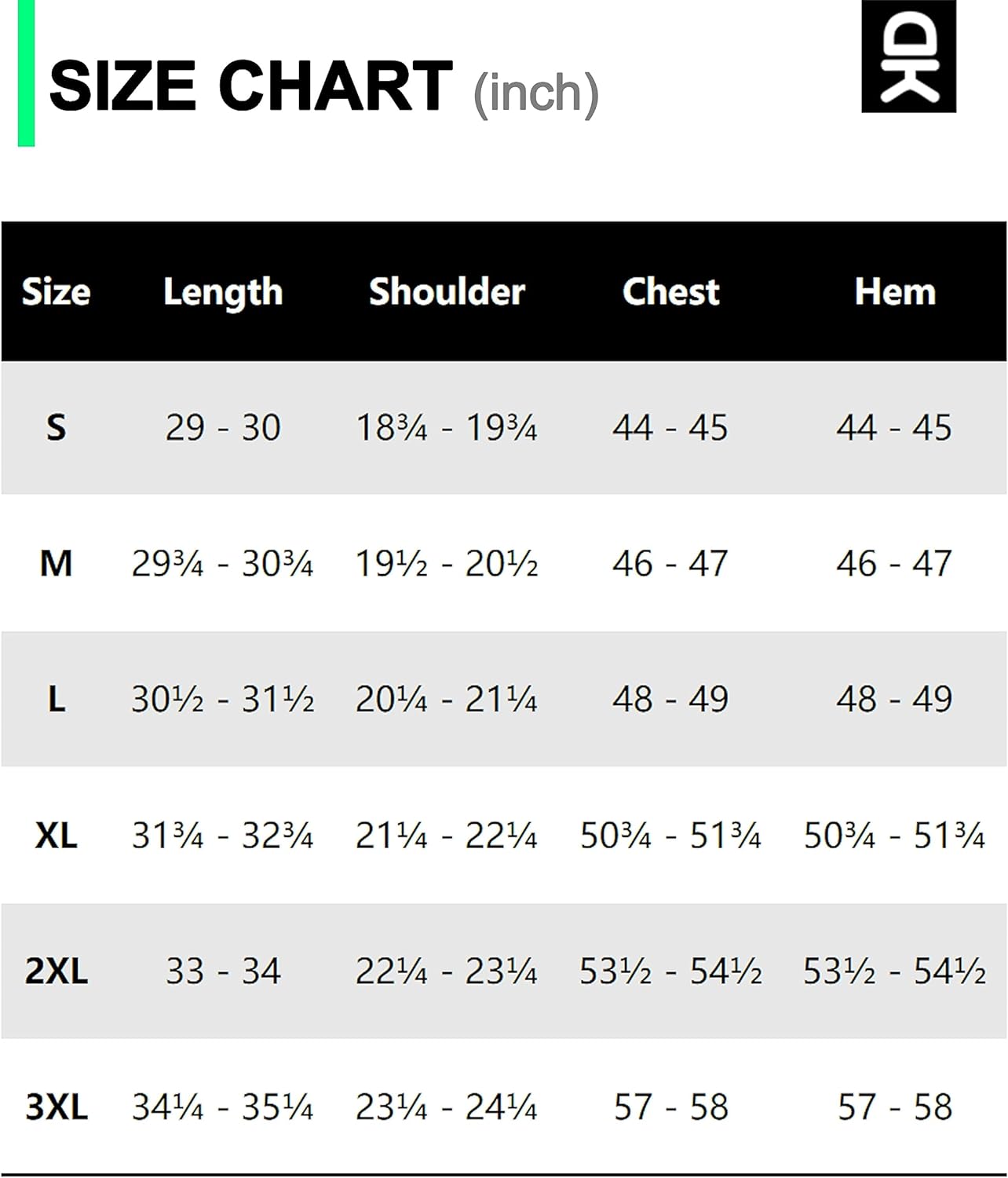The height and width of the screenshot is (1178, 1008).
Task: Select the Shoulder column header
Action: coord(447,292)
